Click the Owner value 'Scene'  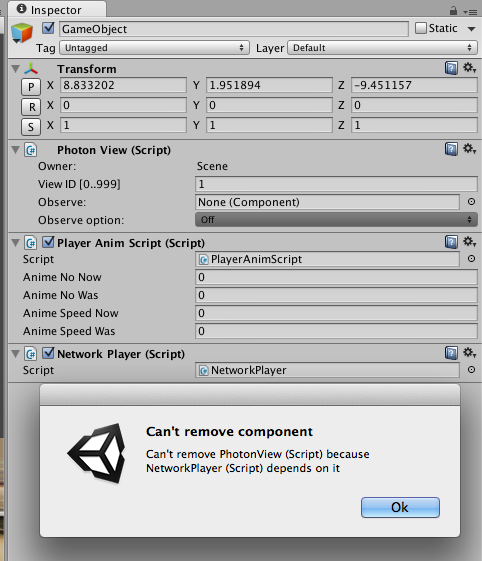[212, 166]
